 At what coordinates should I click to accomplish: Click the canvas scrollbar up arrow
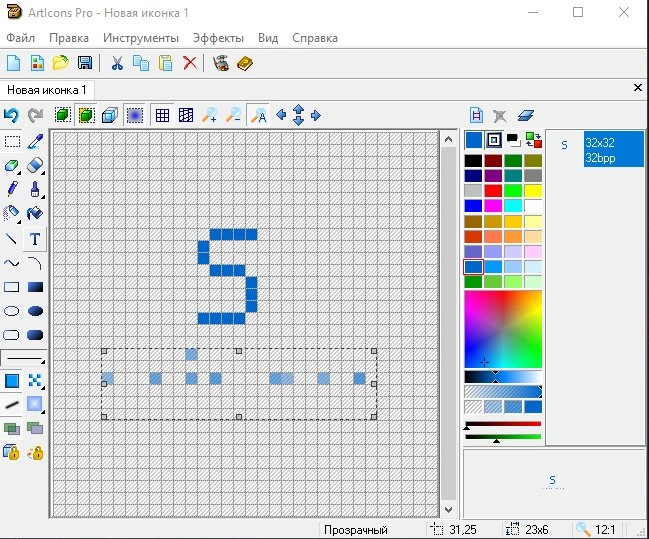pyautogui.click(x=448, y=140)
